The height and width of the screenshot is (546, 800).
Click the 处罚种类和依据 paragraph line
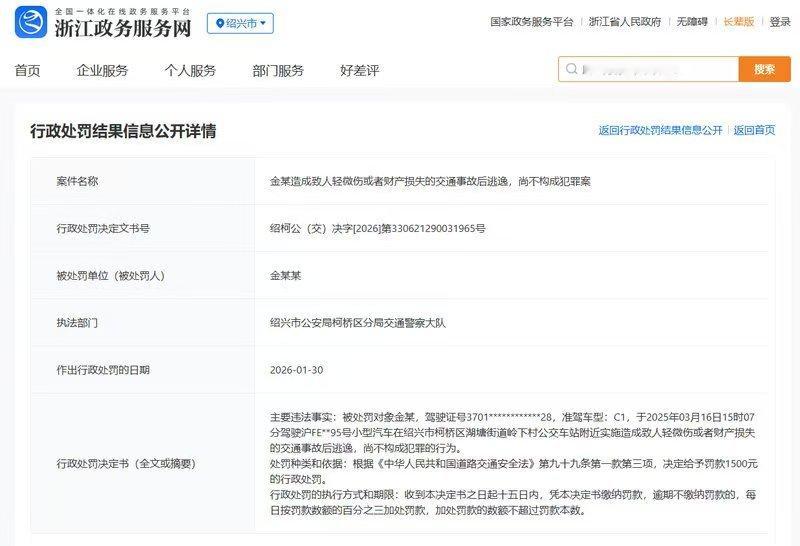(x=514, y=471)
